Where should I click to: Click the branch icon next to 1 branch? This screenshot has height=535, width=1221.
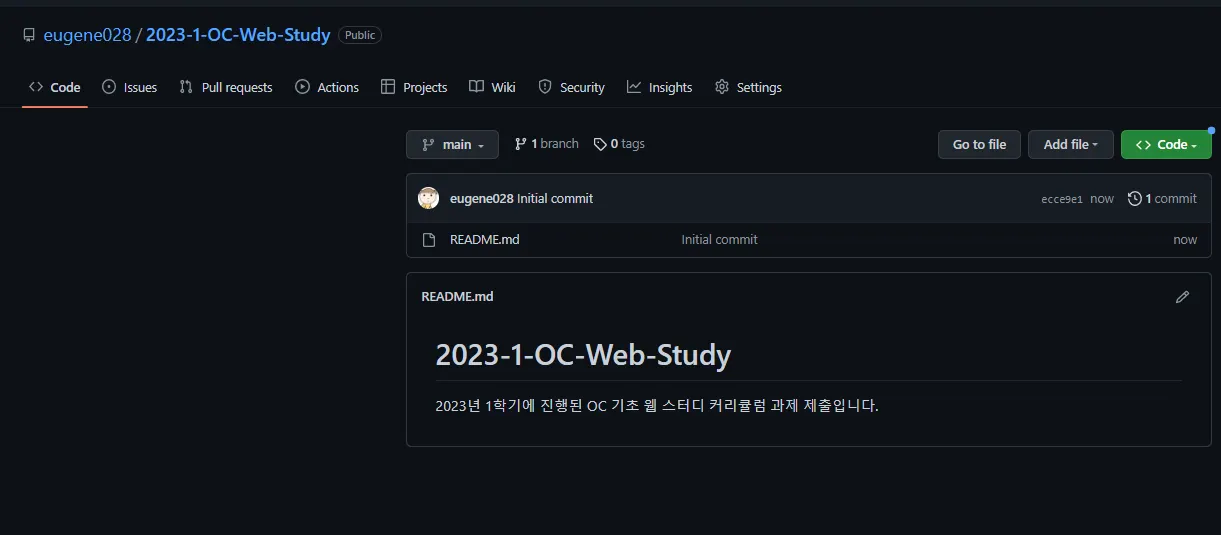(x=521, y=144)
